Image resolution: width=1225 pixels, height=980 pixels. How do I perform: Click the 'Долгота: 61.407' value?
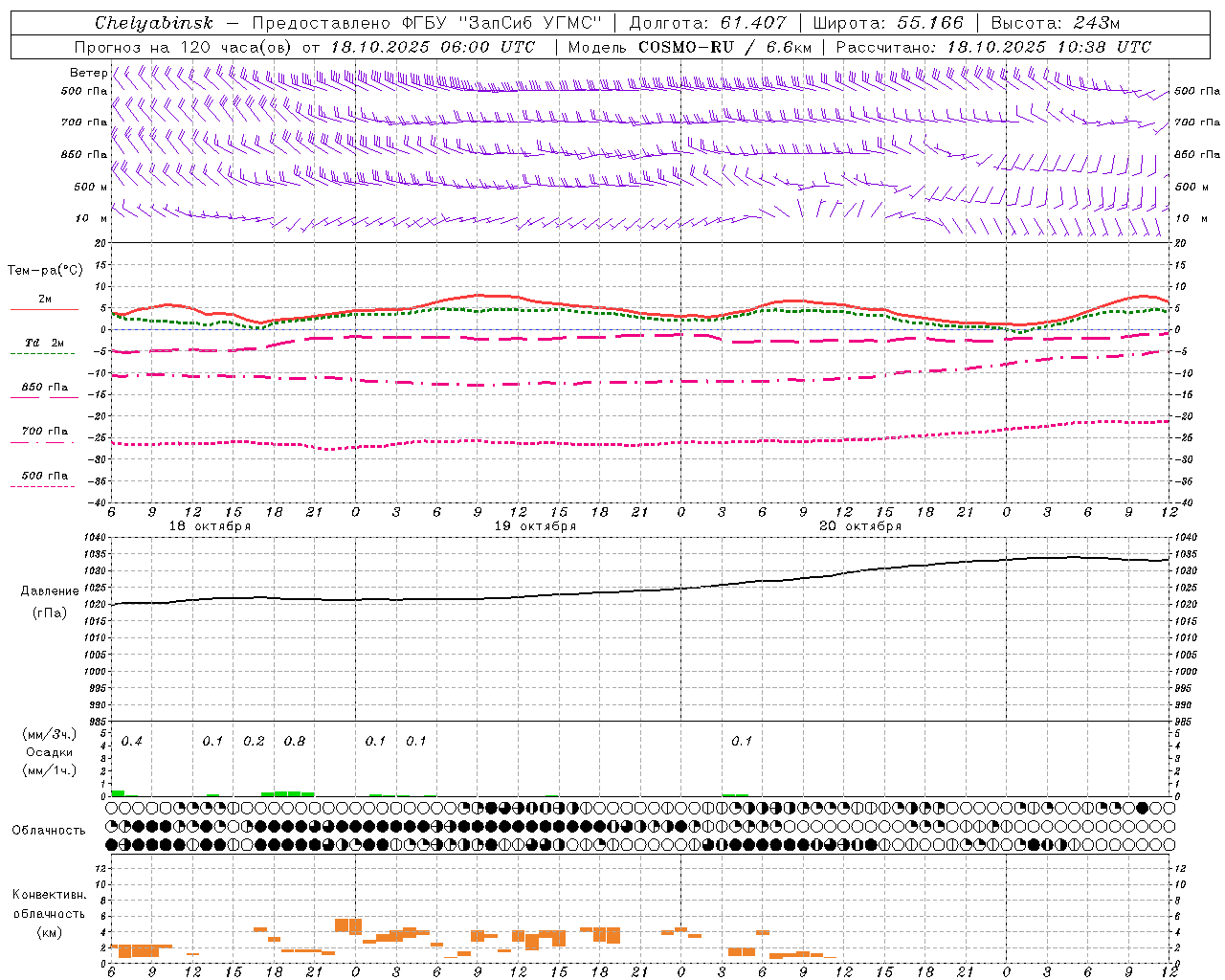coord(707,23)
